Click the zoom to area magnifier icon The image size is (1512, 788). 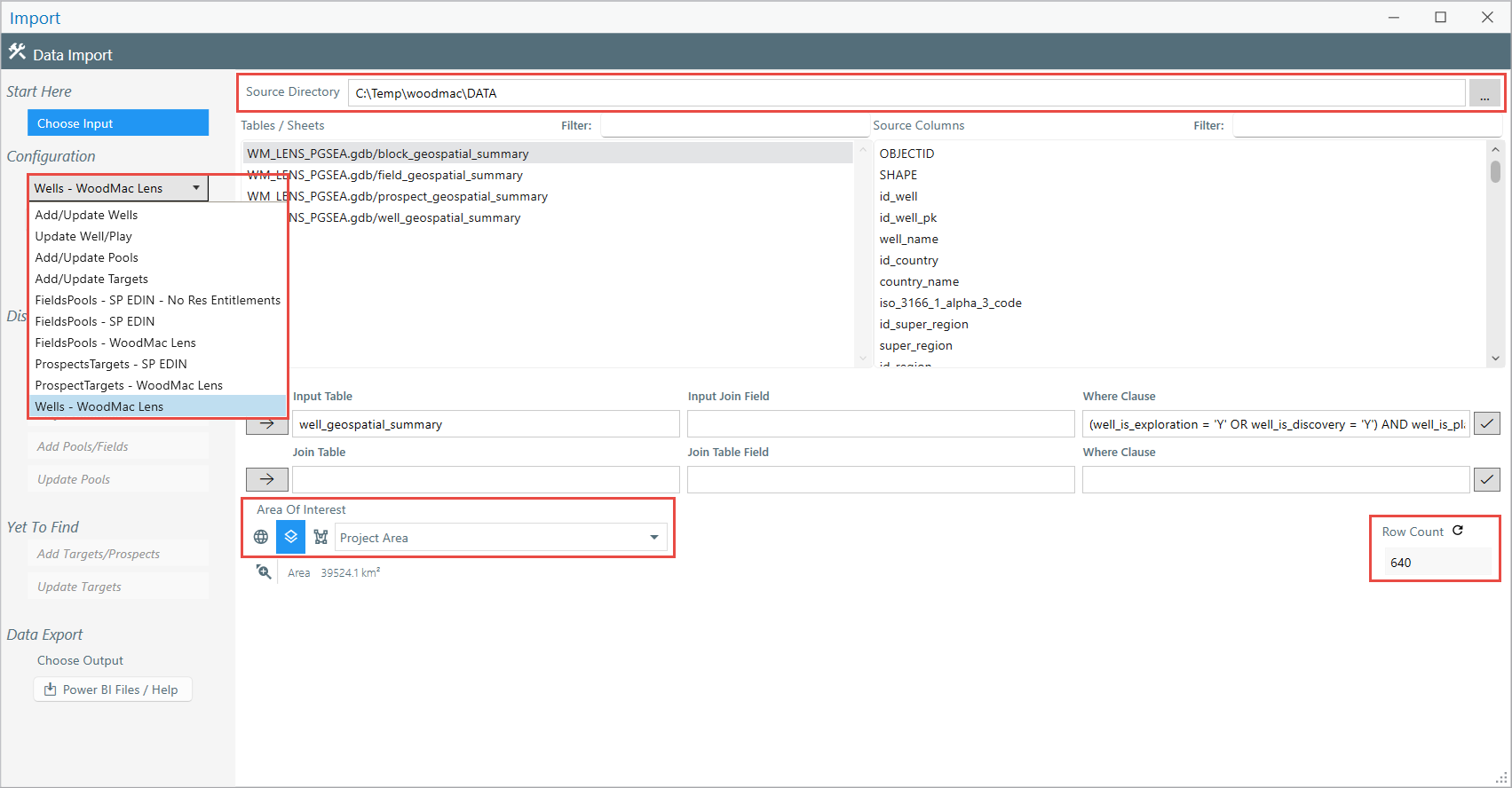264,572
